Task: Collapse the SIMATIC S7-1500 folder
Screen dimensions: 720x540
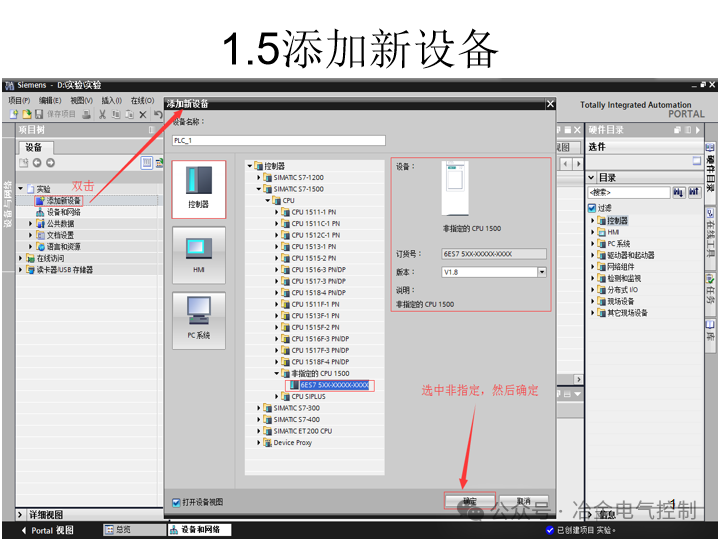Action: click(259, 189)
